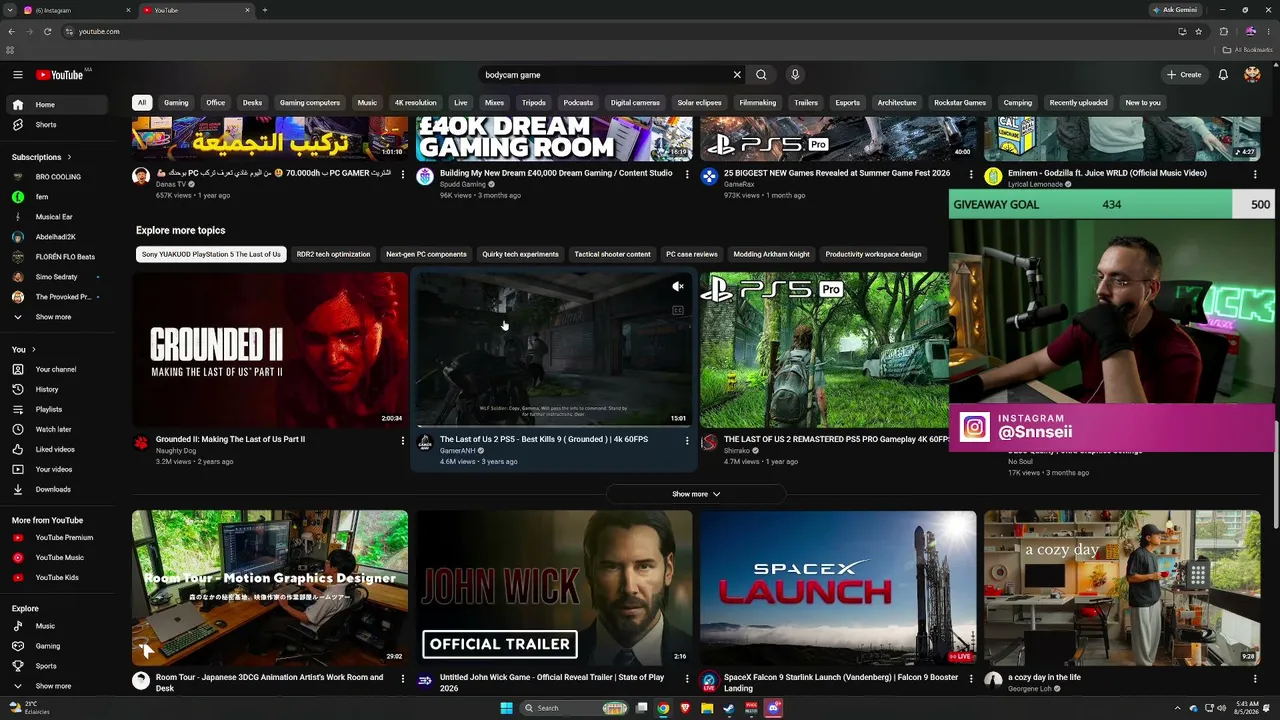Select the Next-gen PC components topic chip

(426, 254)
